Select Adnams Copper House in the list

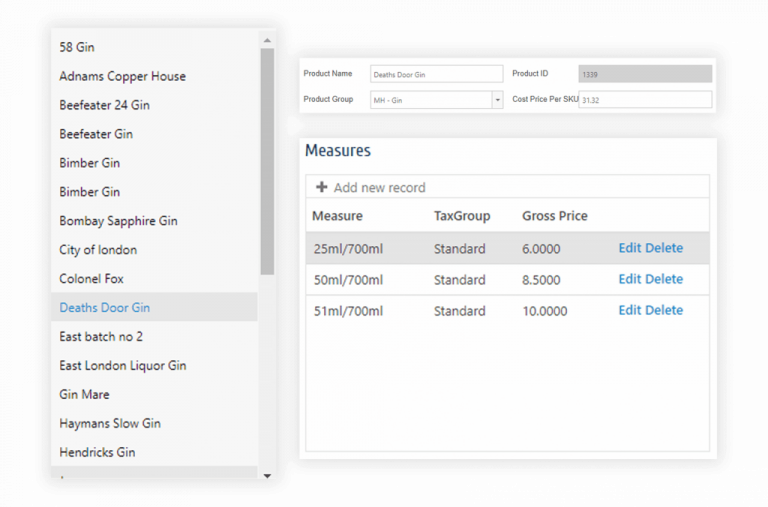tap(154, 76)
